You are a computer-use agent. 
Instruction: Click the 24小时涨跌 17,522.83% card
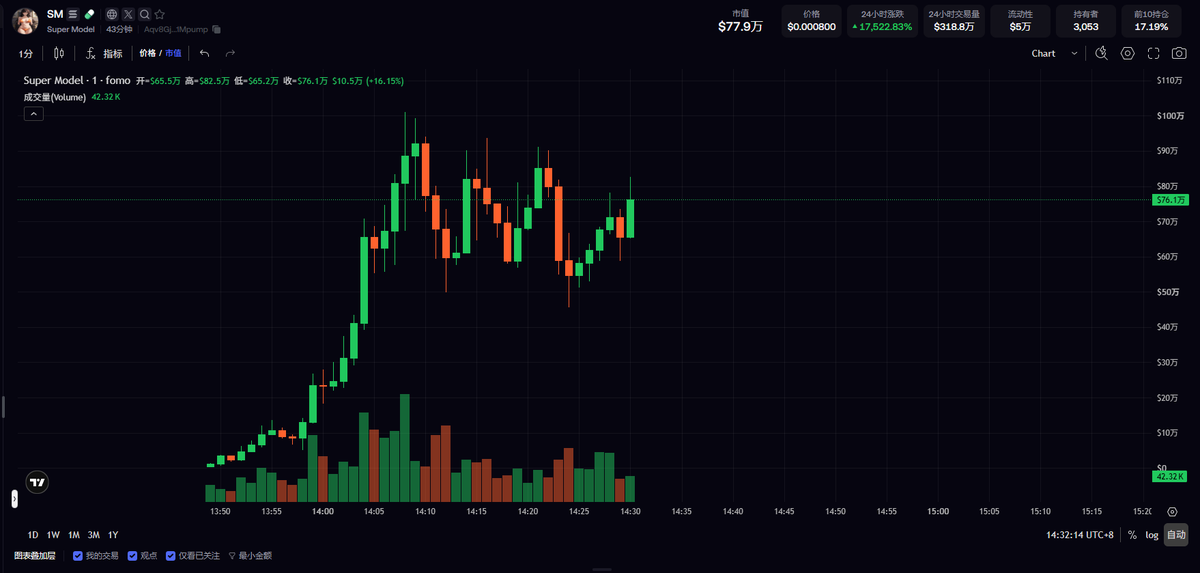coord(882,21)
